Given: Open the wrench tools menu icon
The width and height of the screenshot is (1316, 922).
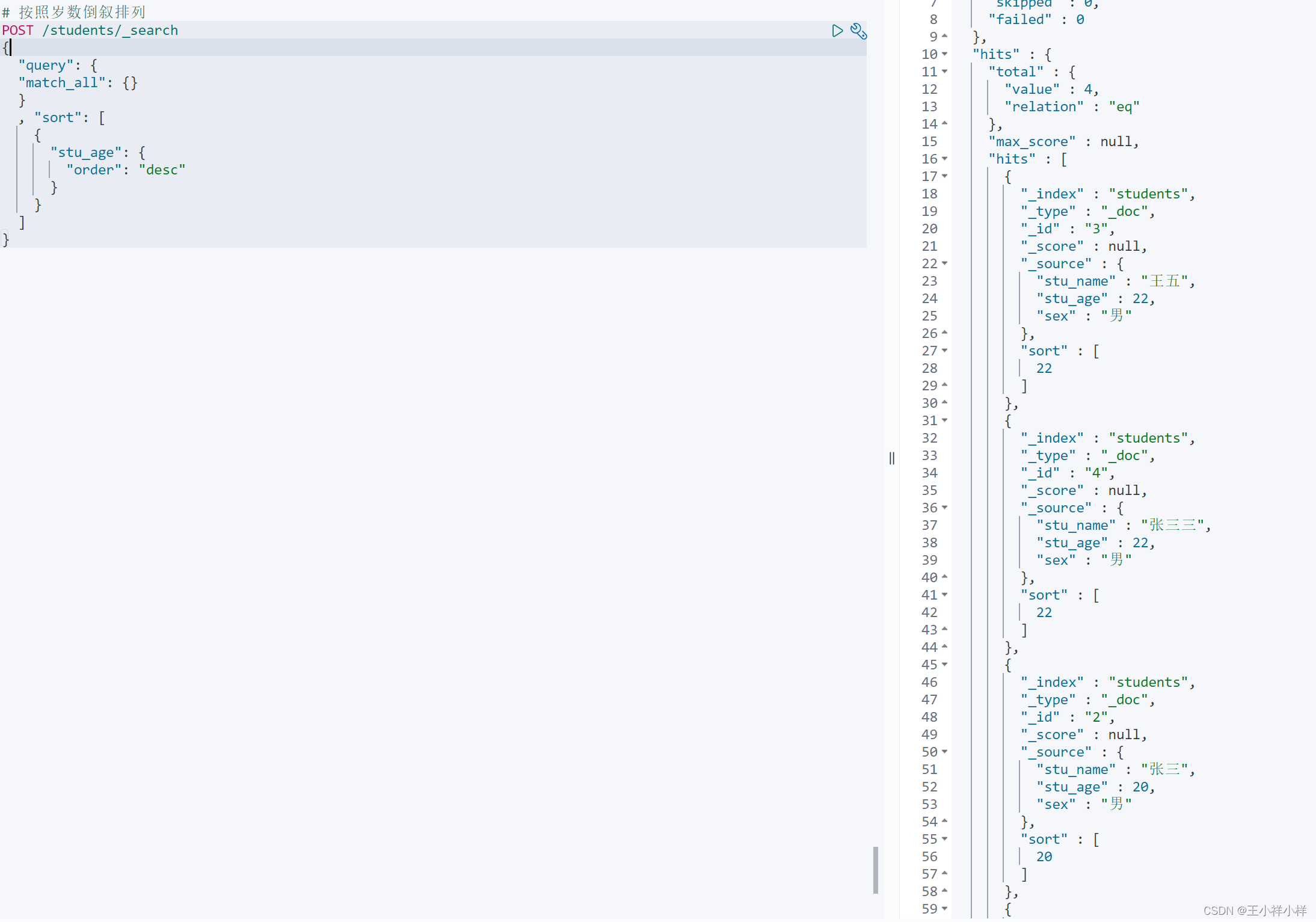Looking at the screenshot, I should (858, 31).
